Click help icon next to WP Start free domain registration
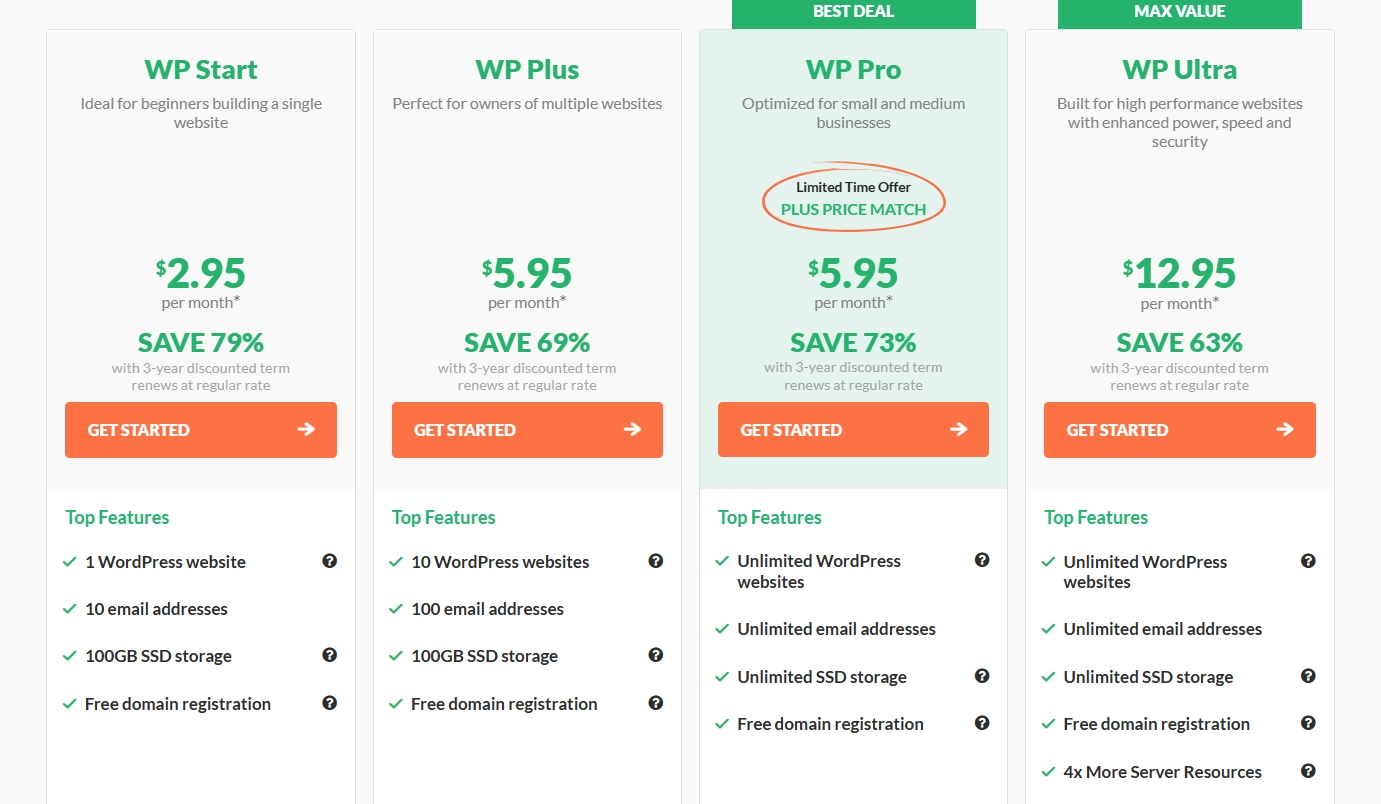Viewport: 1381px width, 804px height. pyautogui.click(x=329, y=703)
